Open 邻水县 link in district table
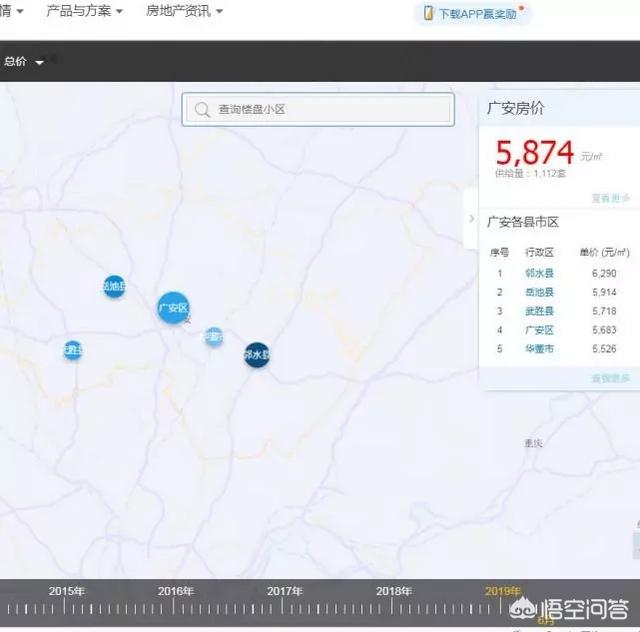Screen dimensions: 640x632 pyautogui.click(x=539, y=273)
